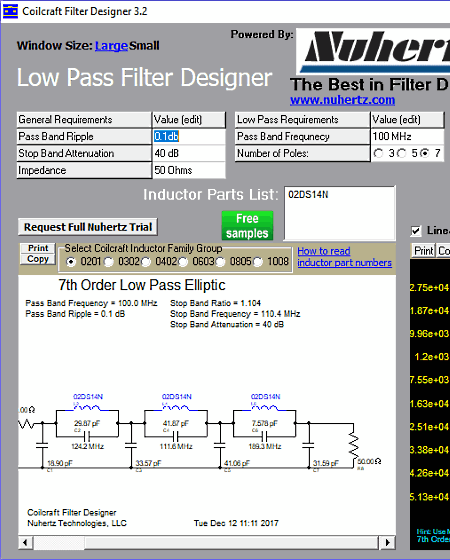This screenshot has width=450, height=560.
Task: Open the www.nuhertz.com link
Action: tap(342, 100)
